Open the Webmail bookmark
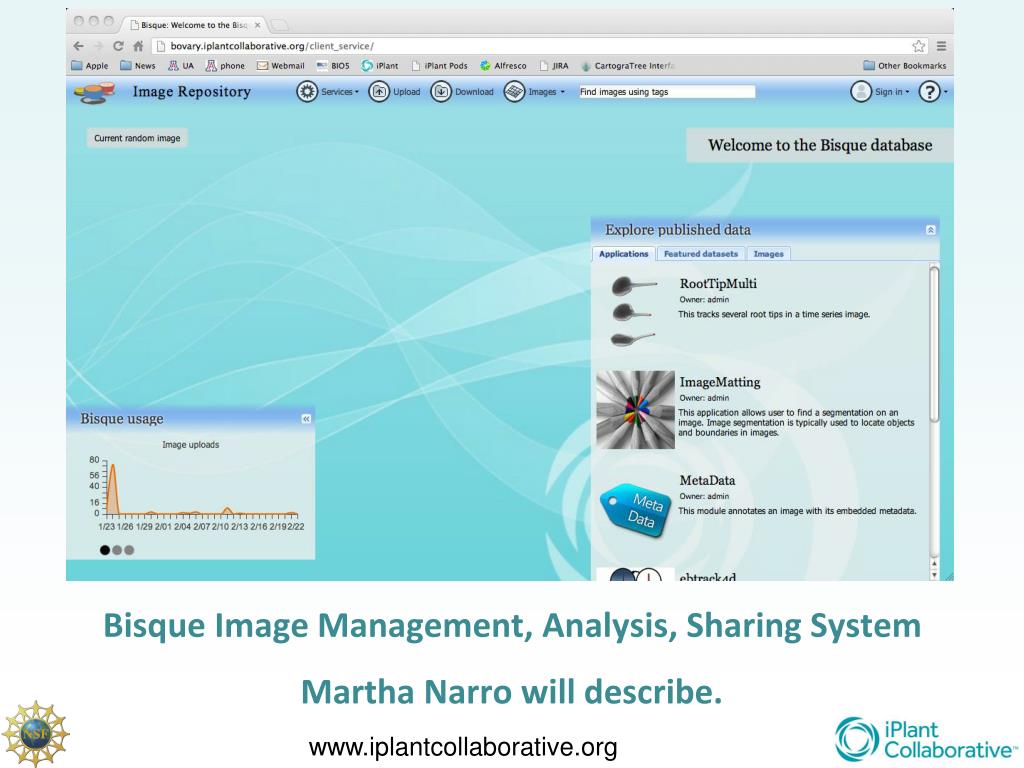1024x768 pixels. point(281,65)
